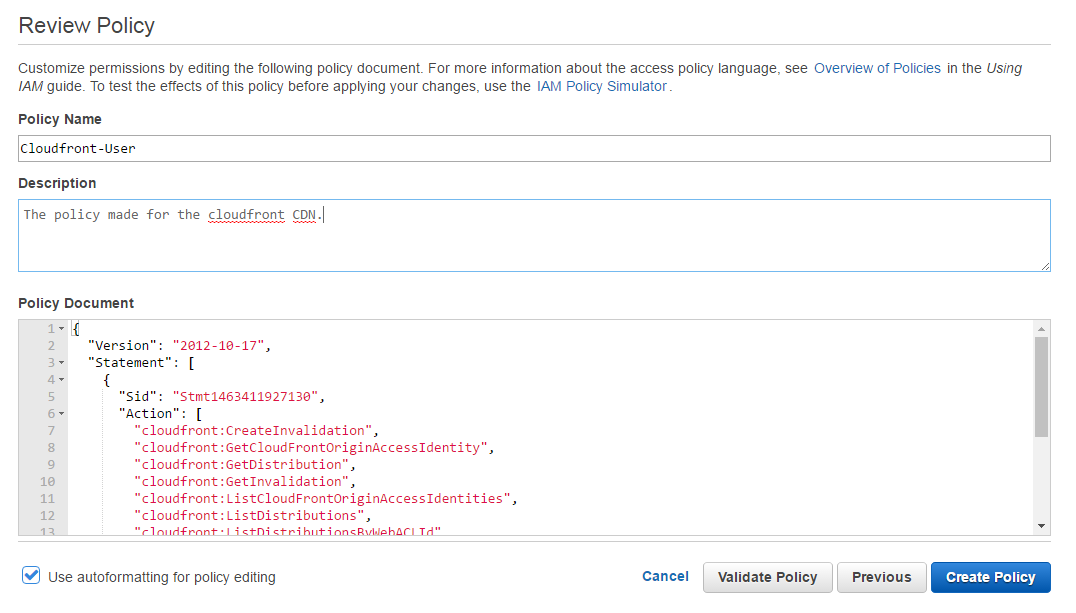The width and height of the screenshot is (1076, 613).
Task: Click the policy editor scroll down arrow
Action: pos(1042,527)
